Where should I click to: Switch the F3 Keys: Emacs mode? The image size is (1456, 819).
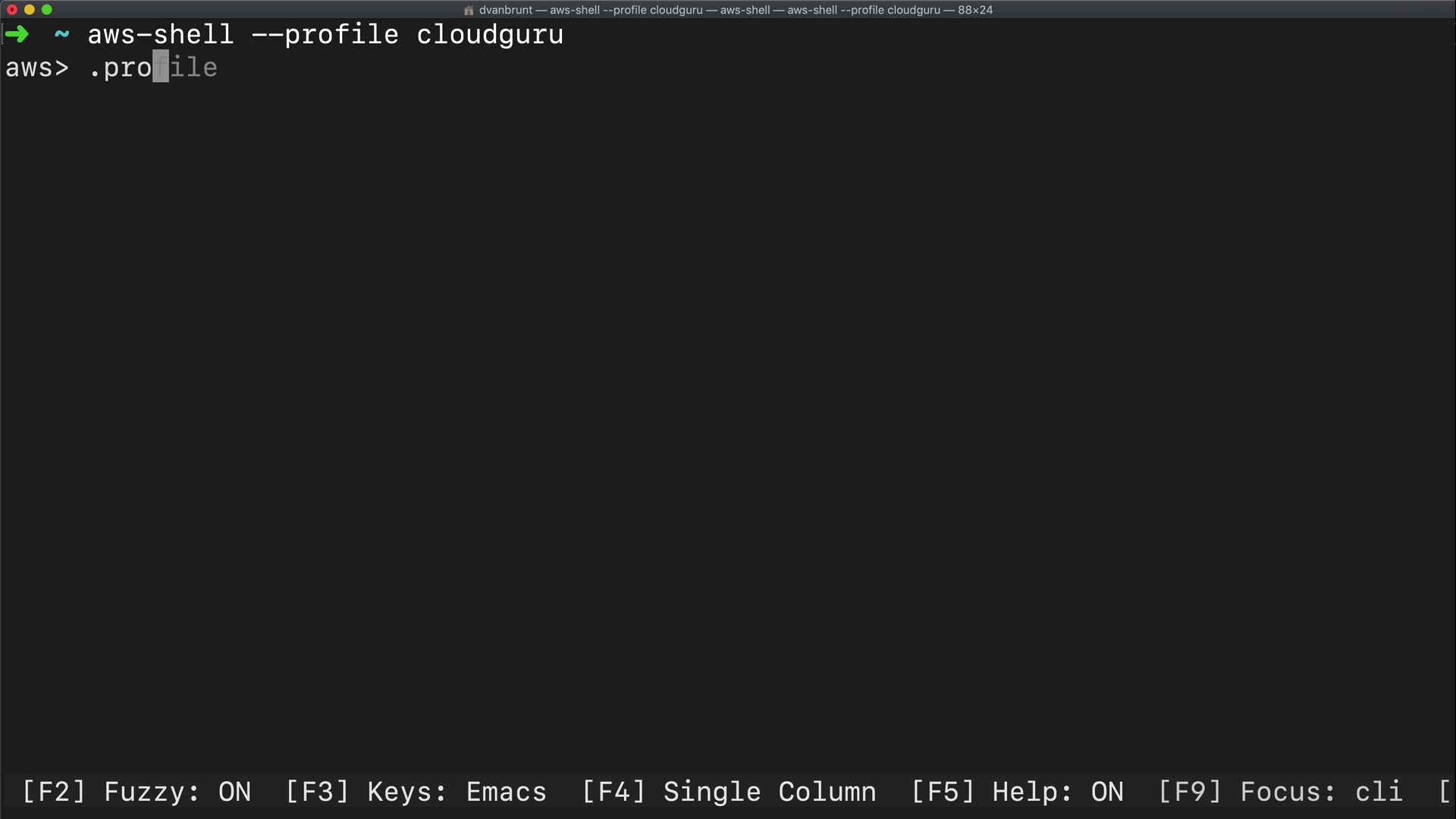[x=416, y=792]
